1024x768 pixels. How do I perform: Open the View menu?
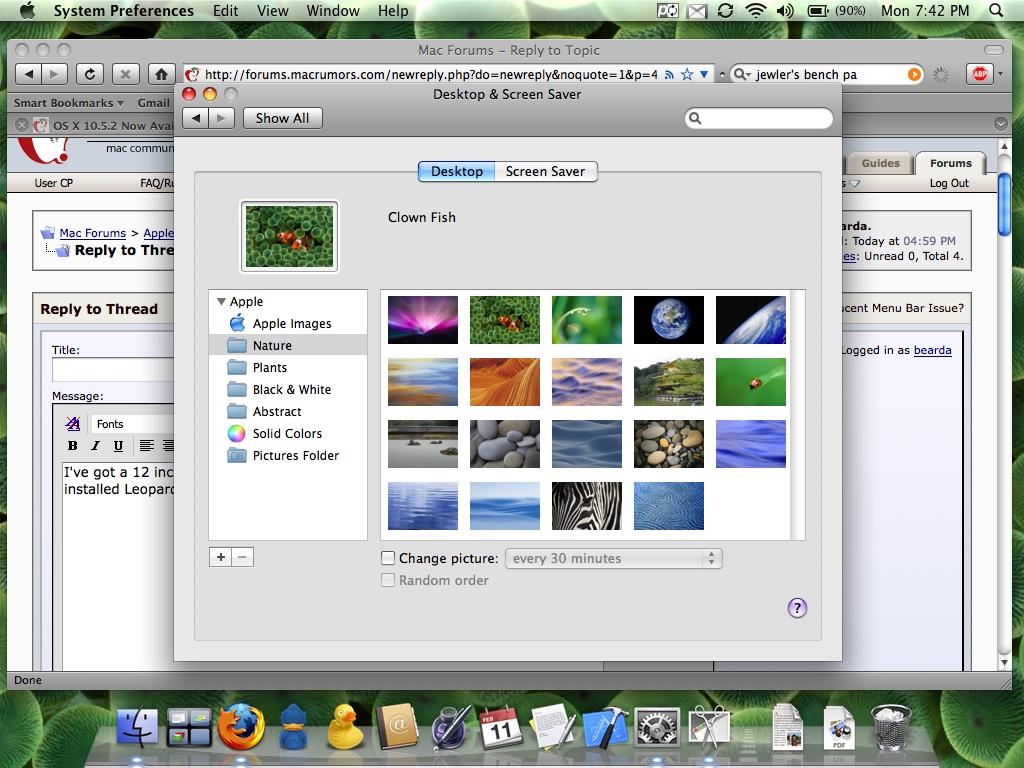point(272,10)
